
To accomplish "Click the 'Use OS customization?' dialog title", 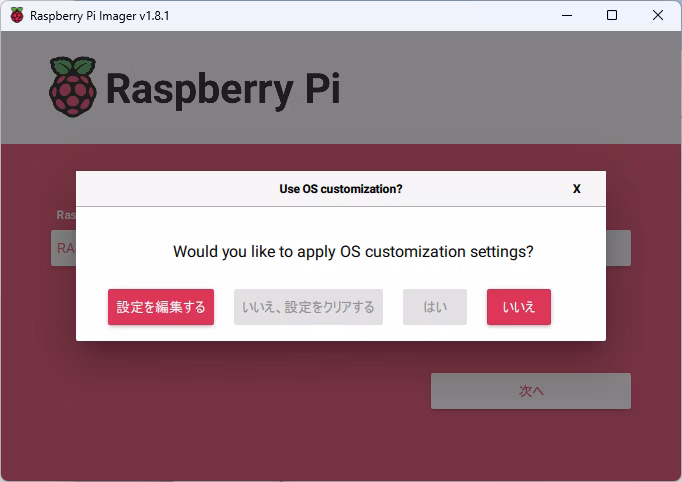I will click(341, 189).
